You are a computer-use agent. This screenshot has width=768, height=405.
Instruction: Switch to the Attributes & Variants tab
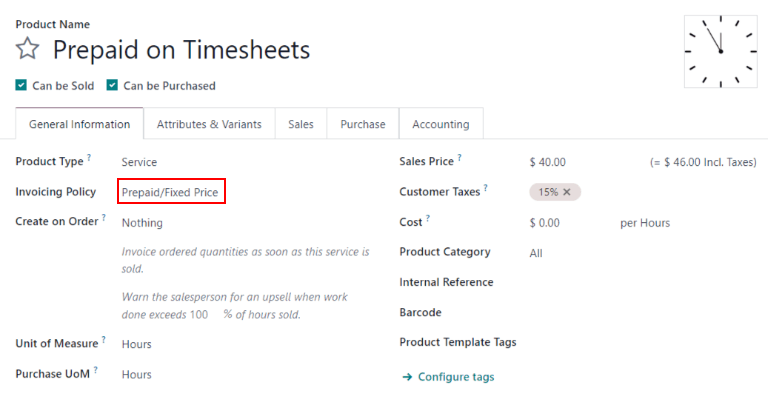[209, 124]
